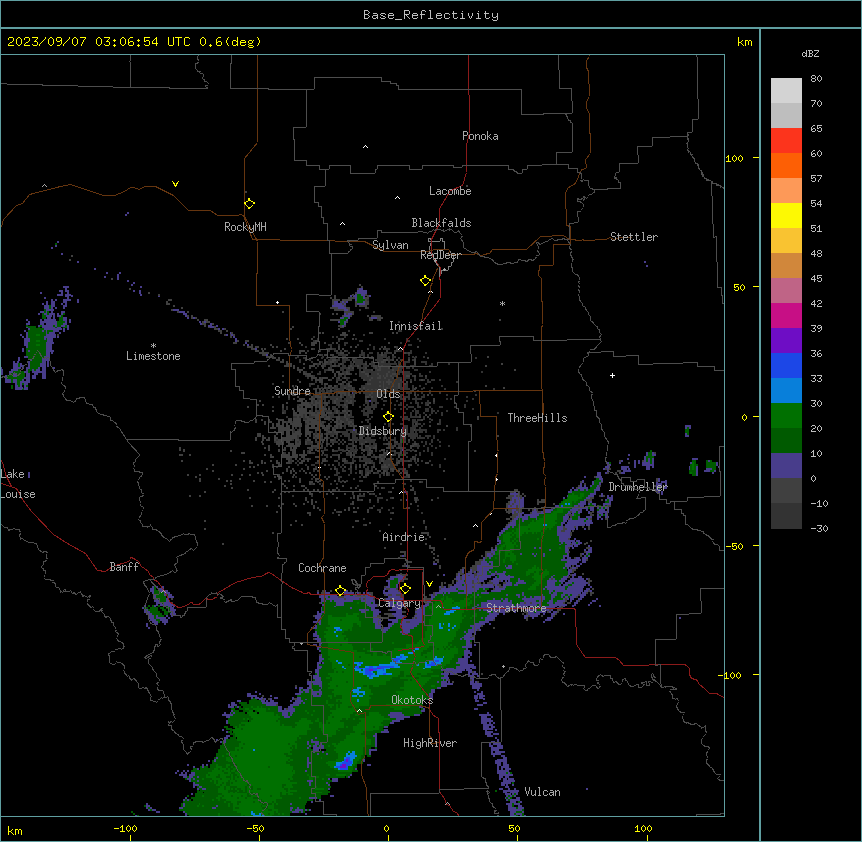Image resolution: width=862 pixels, height=842 pixels.
Task: Click the yellow diamond marker above Calgary label
Action: point(405,589)
